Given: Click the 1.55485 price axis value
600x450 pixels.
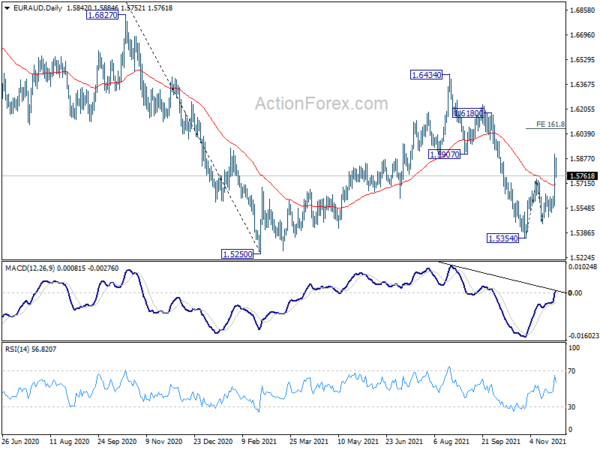Looking at the screenshot, I should point(582,208).
